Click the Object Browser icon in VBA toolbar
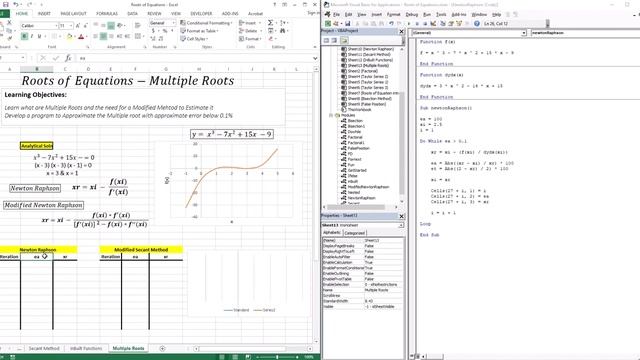The width and height of the screenshot is (640, 360). coord(459,24)
